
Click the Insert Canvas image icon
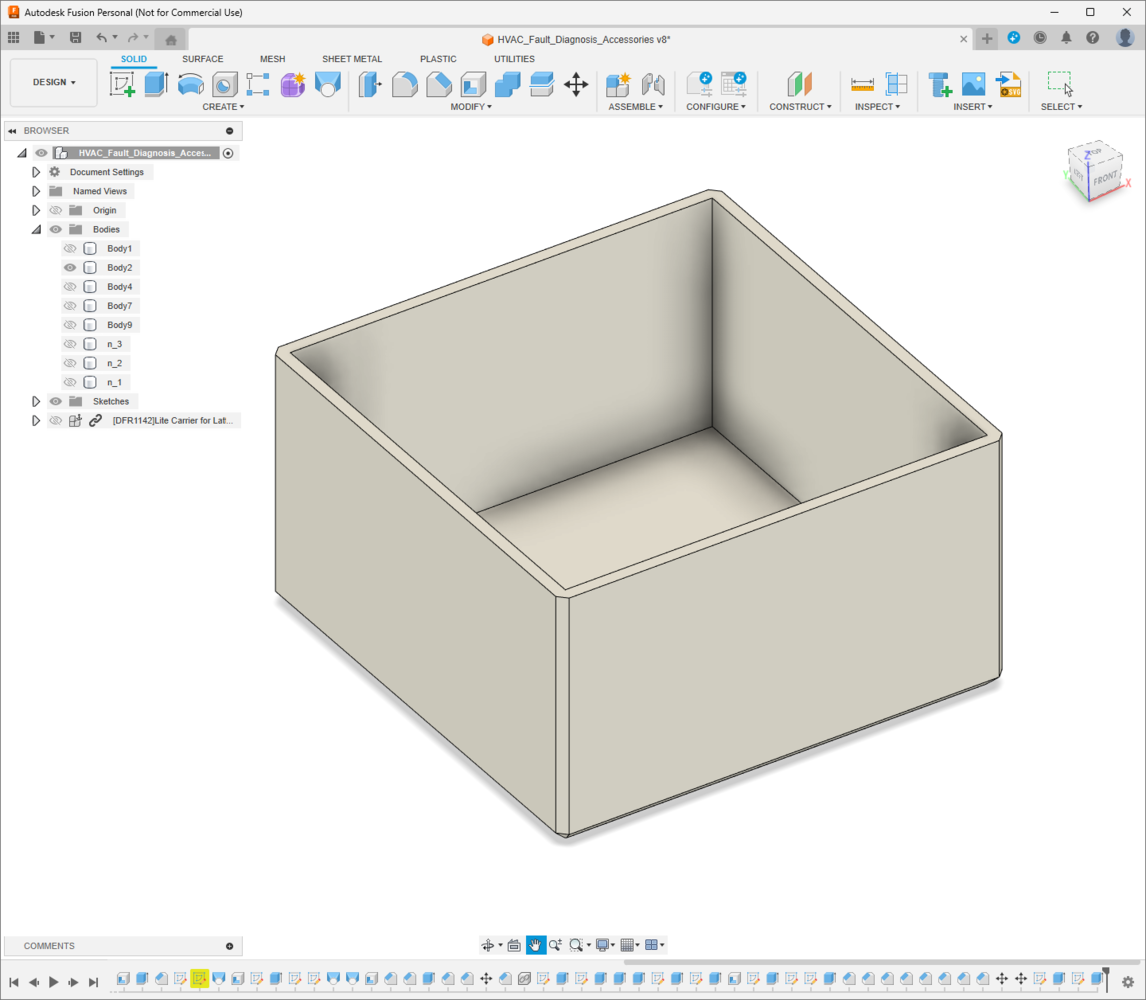(x=974, y=84)
